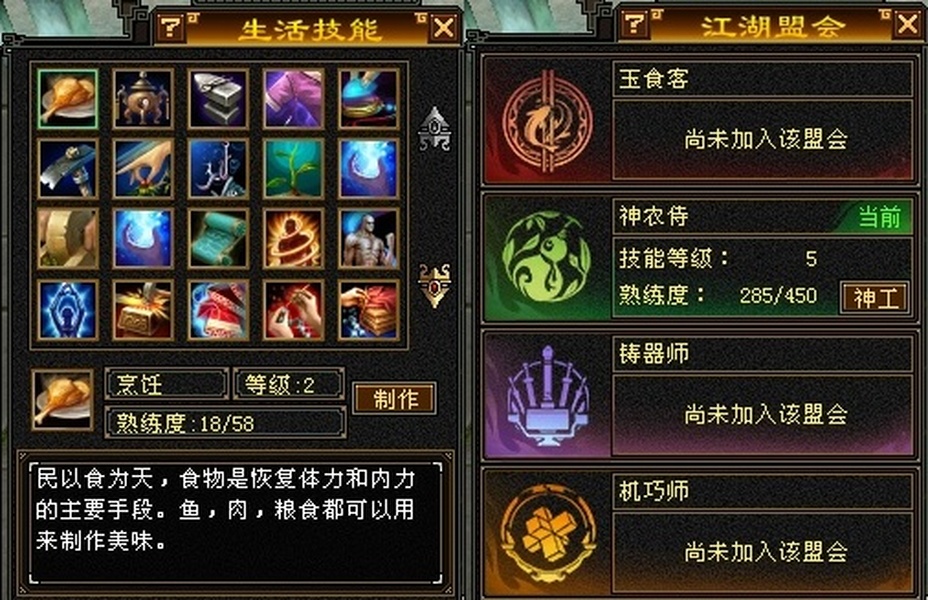
Task: Select the flaming meditating figure skill icon
Action: pyautogui.click(x=294, y=239)
